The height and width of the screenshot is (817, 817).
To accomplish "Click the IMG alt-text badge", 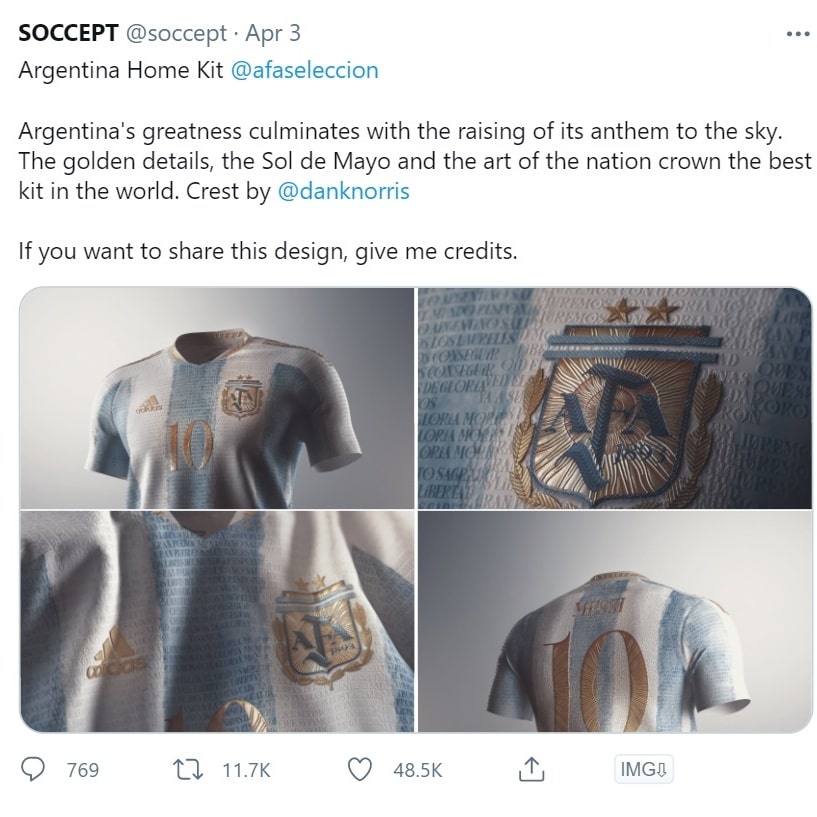I will point(645,769).
